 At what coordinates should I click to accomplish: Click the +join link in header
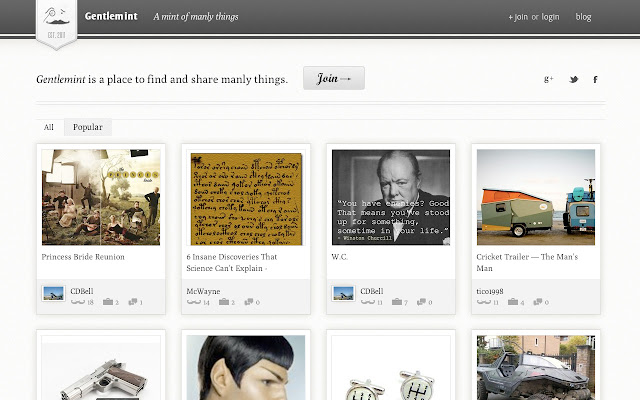(518, 17)
